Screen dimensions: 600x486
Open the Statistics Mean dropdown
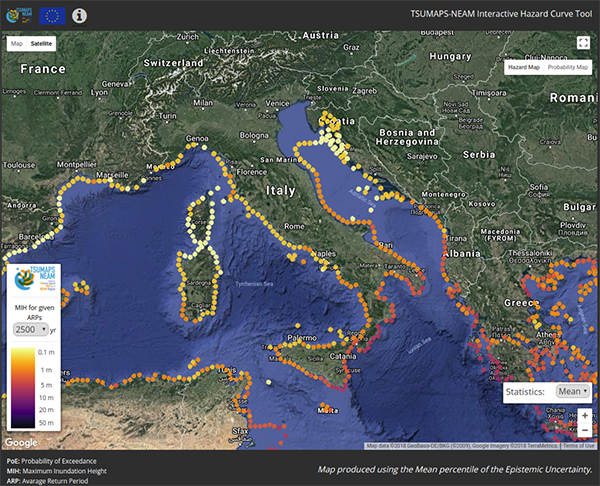(572, 391)
